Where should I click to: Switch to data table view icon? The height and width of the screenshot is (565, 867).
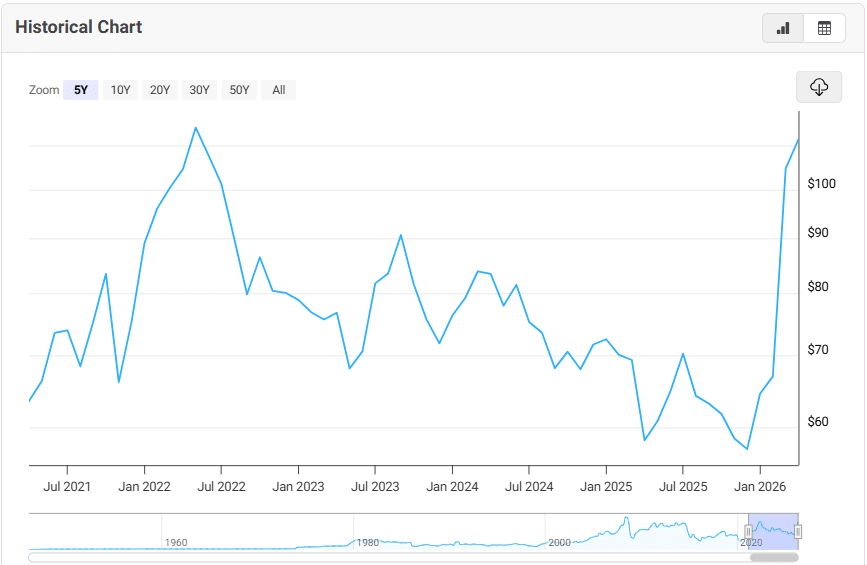tap(824, 28)
